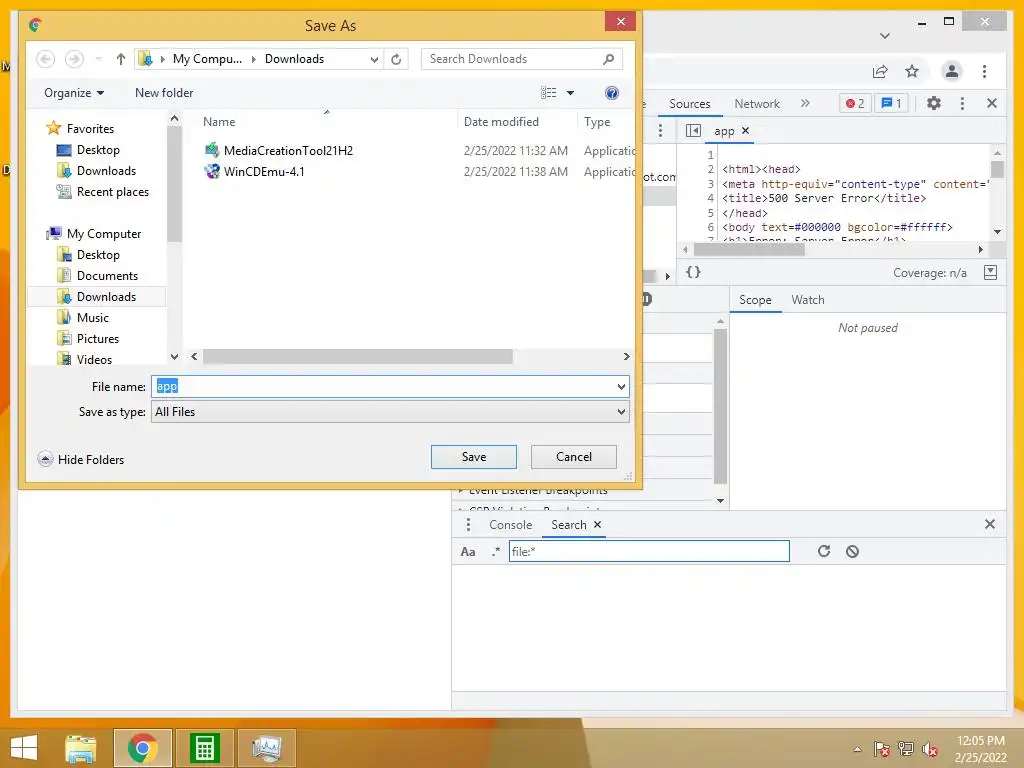Open the DevTools three-dot customize menu
The image size is (1024, 768).
[962, 103]
